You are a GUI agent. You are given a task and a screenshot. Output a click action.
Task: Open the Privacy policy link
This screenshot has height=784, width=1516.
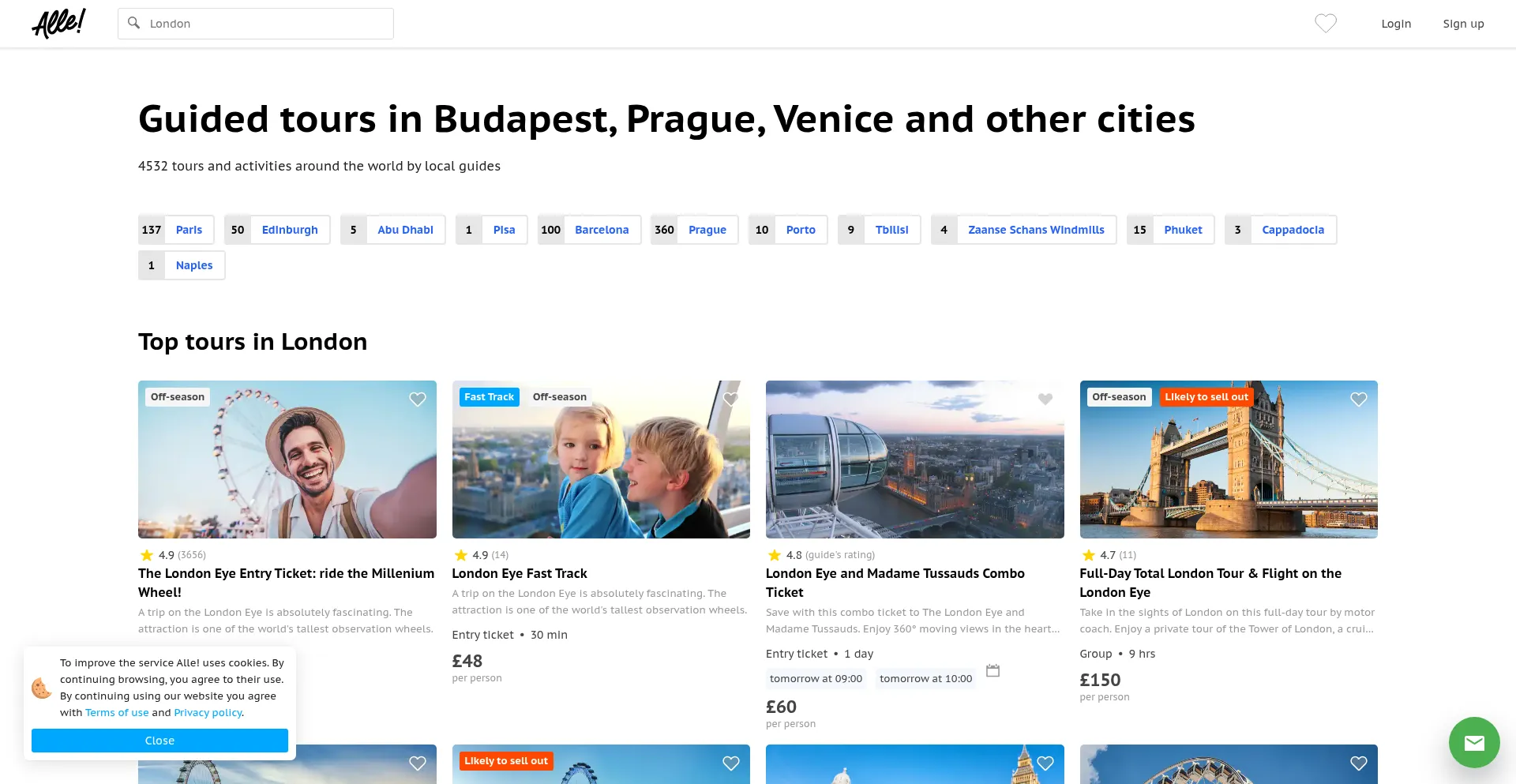pyautogui.click(x=208, y=712)
